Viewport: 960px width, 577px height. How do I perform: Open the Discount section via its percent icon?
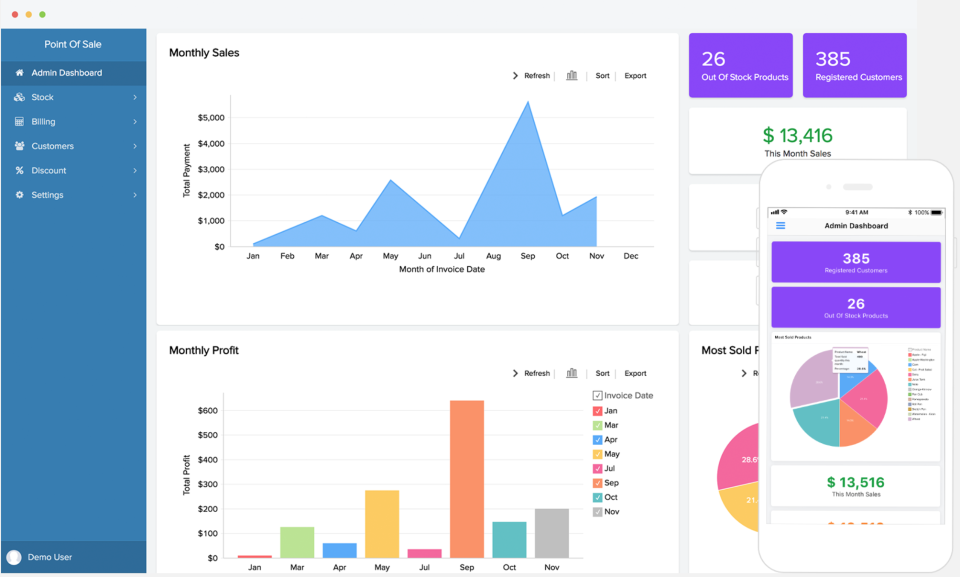click(20, 170)
